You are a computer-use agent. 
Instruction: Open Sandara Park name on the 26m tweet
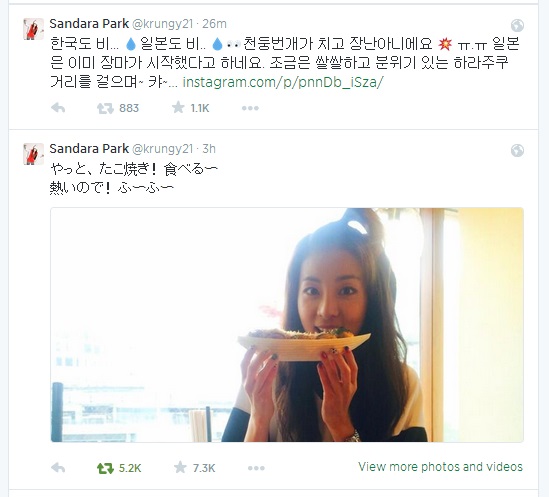pos(89,24)
